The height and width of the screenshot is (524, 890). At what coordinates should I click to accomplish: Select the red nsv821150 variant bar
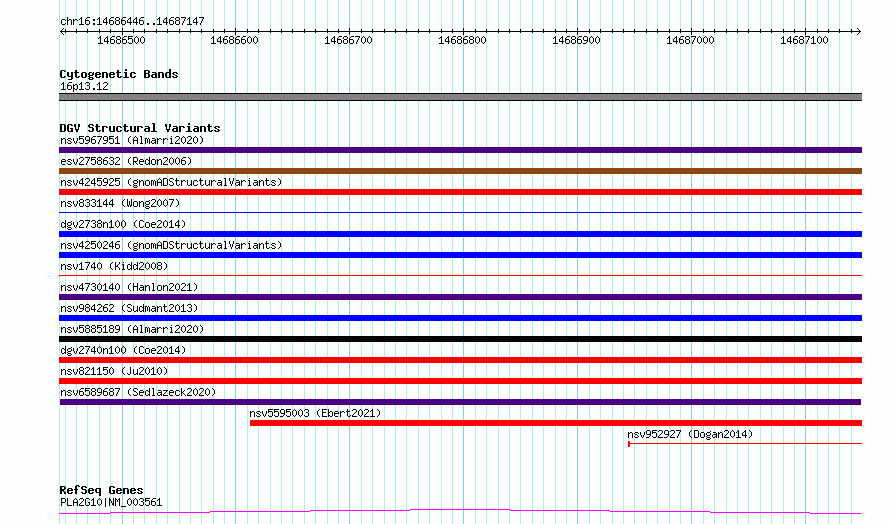coord(460,381)
